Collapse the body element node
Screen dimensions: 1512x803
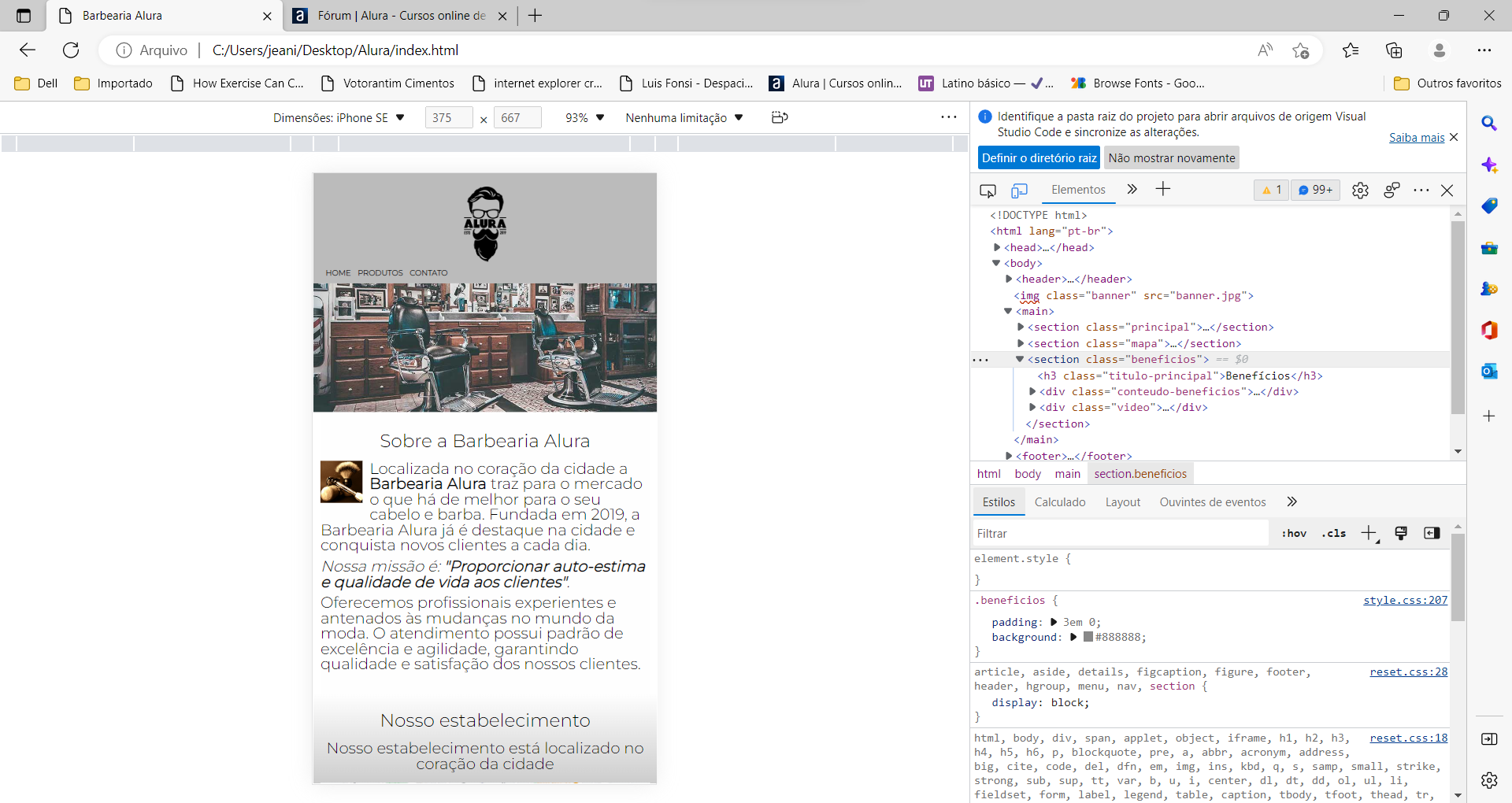tap(996, 263)
